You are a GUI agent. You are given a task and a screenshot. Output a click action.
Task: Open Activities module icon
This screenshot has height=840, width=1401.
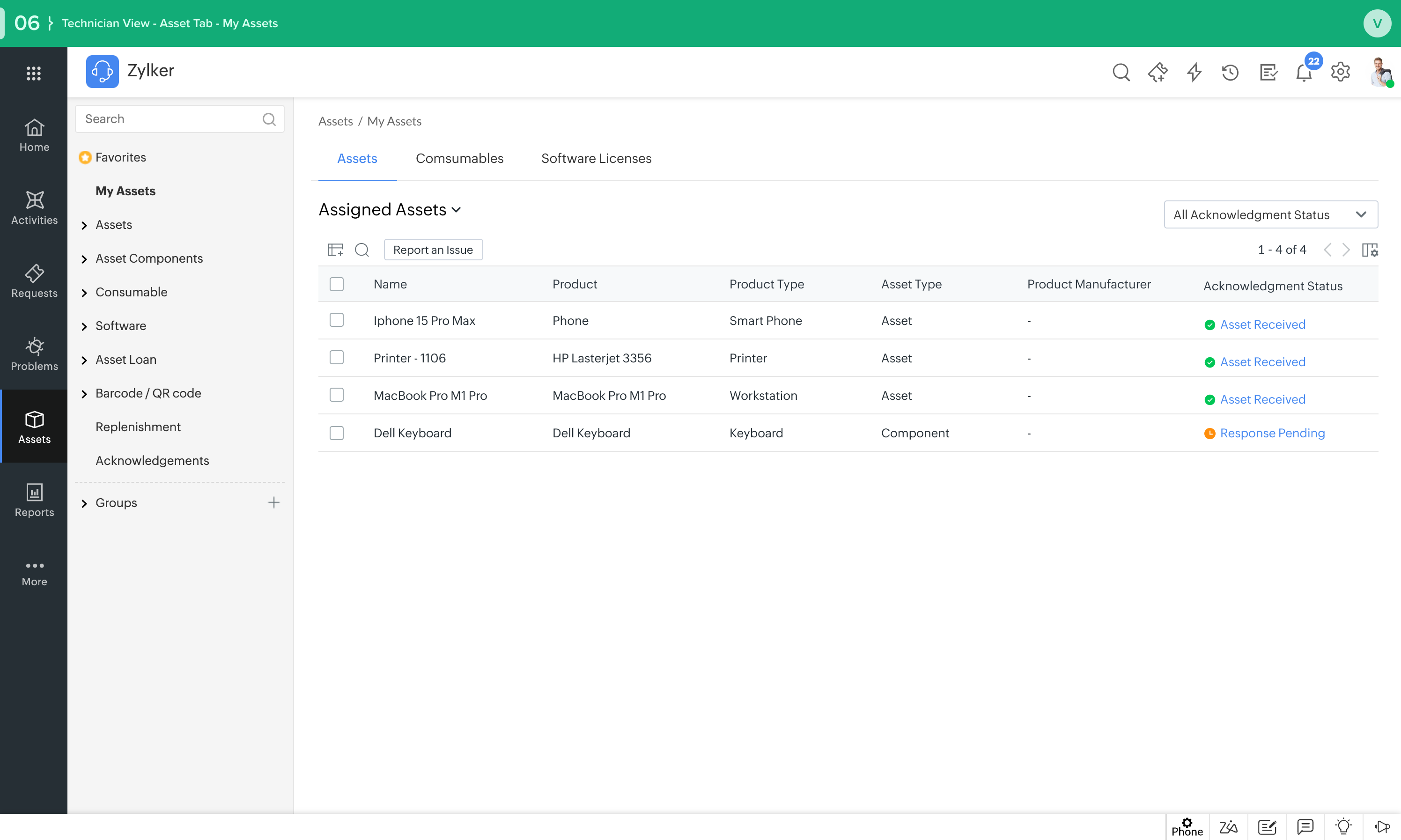[x=34, y=208]
